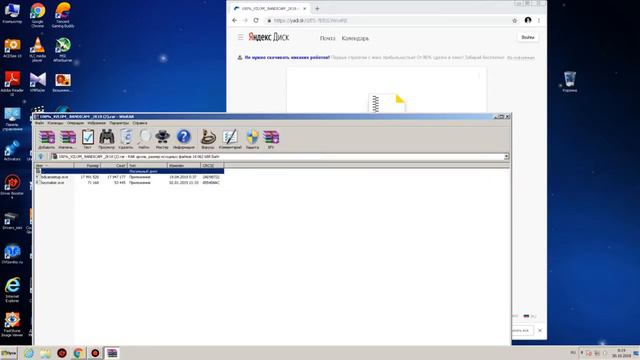Expand the WinRAR address bar dropdown arrow
This screenshot has height=360, width=640.
click(x=506, y=156)
